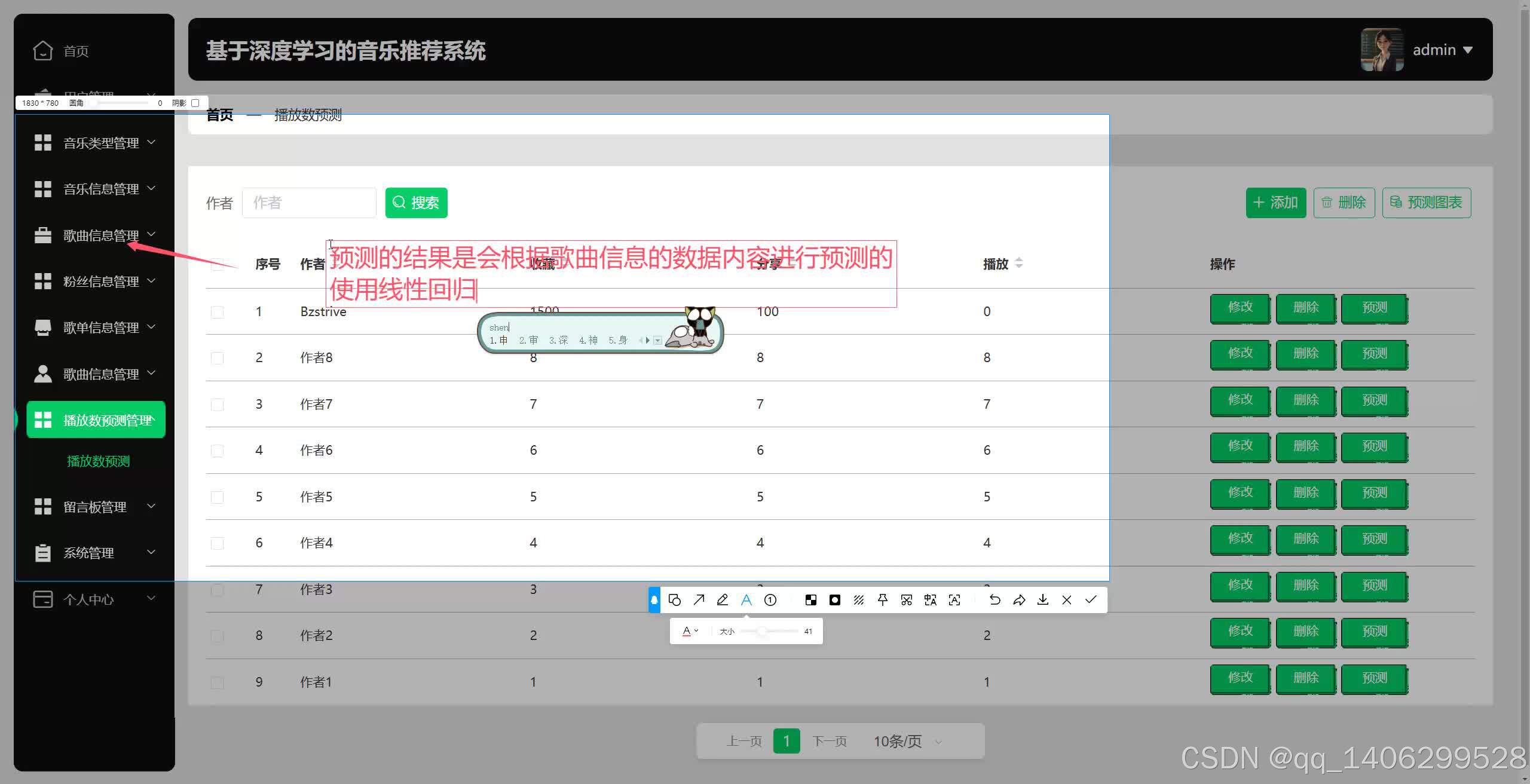This screenshot has width=1530, height=784.
Task: Adjust the text 大小 size slider
Action: pos(762,631)
